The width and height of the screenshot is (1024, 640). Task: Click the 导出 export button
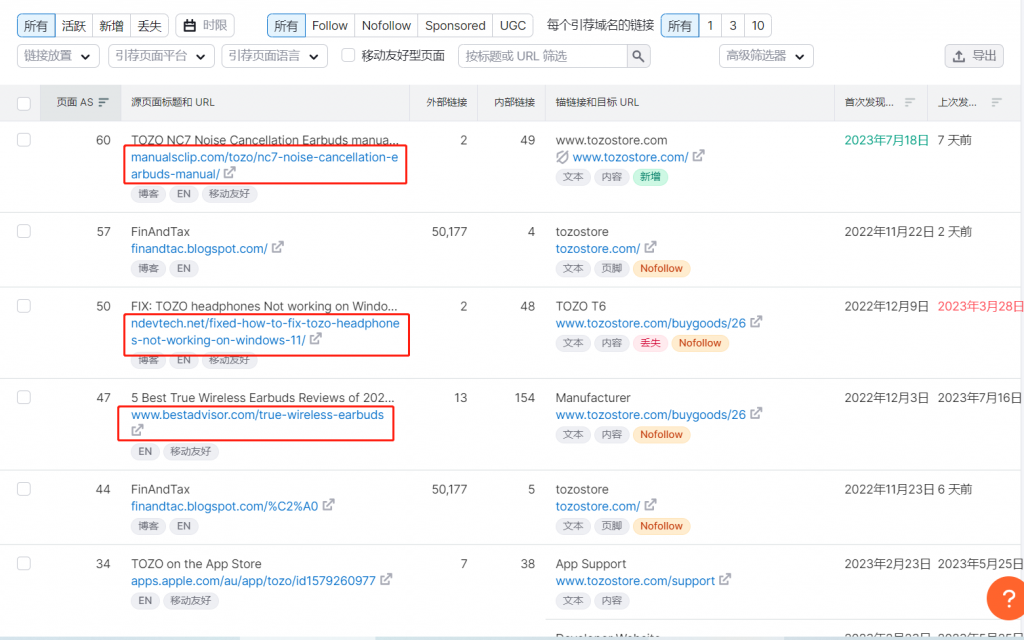tap(974, 56)
